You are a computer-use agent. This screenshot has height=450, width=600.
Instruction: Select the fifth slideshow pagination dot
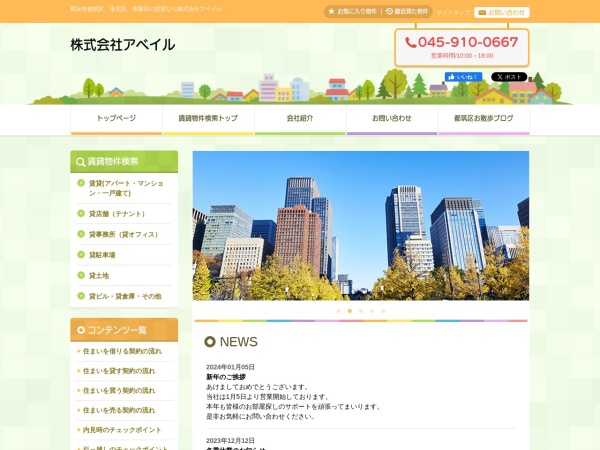tap(383, 311)
